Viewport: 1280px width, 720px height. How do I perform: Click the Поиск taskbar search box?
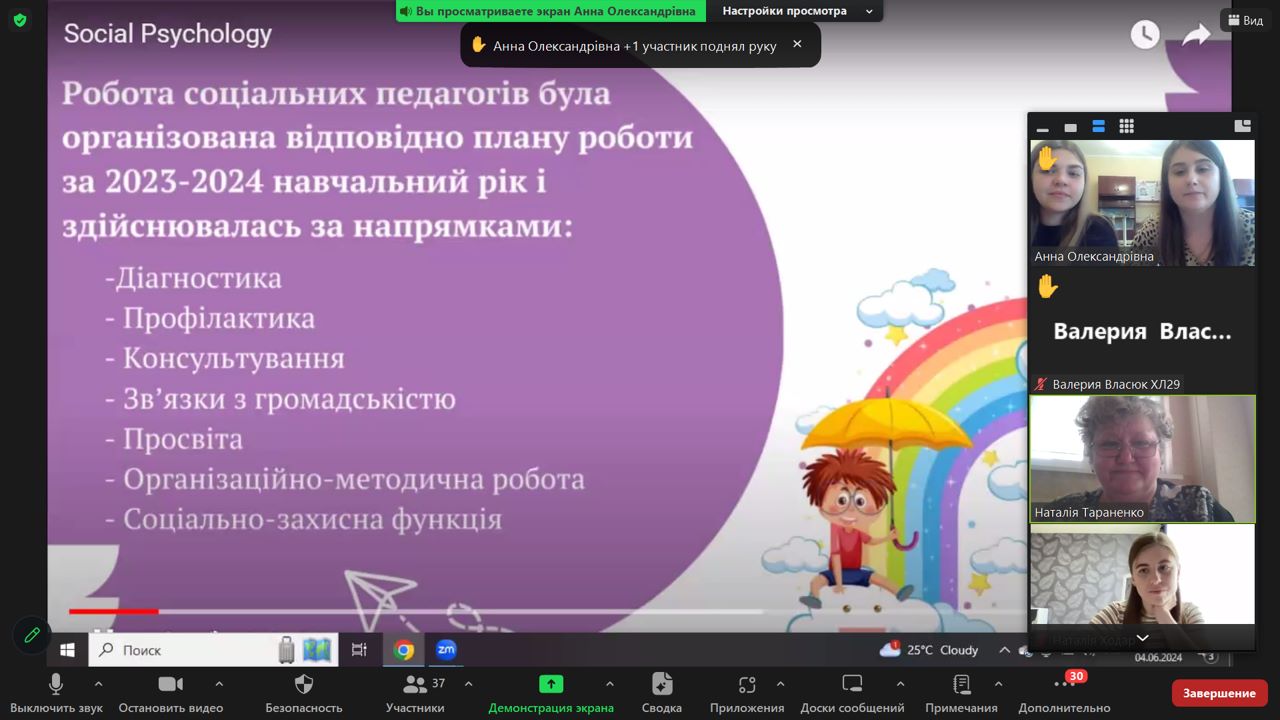[x=213, y=650]
